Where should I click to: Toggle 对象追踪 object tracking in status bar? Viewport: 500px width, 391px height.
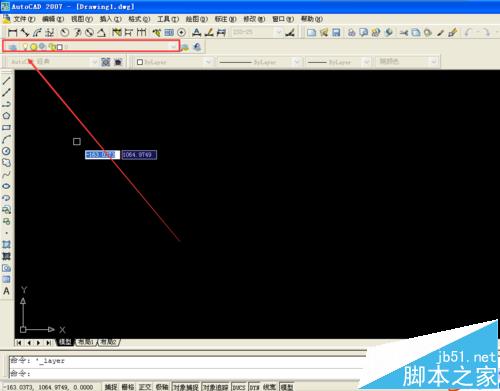pyautogui.click(x=215, y=387)
